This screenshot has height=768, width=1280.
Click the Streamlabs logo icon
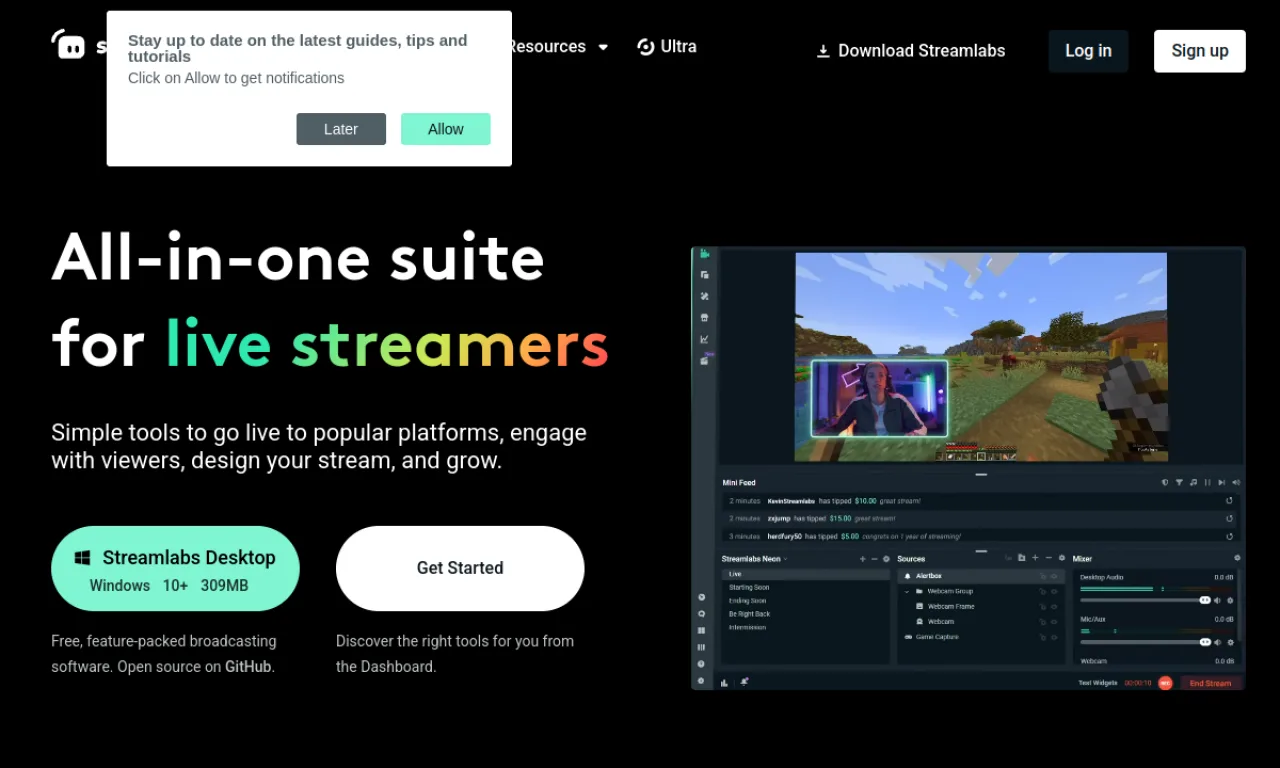click(69, 44)
